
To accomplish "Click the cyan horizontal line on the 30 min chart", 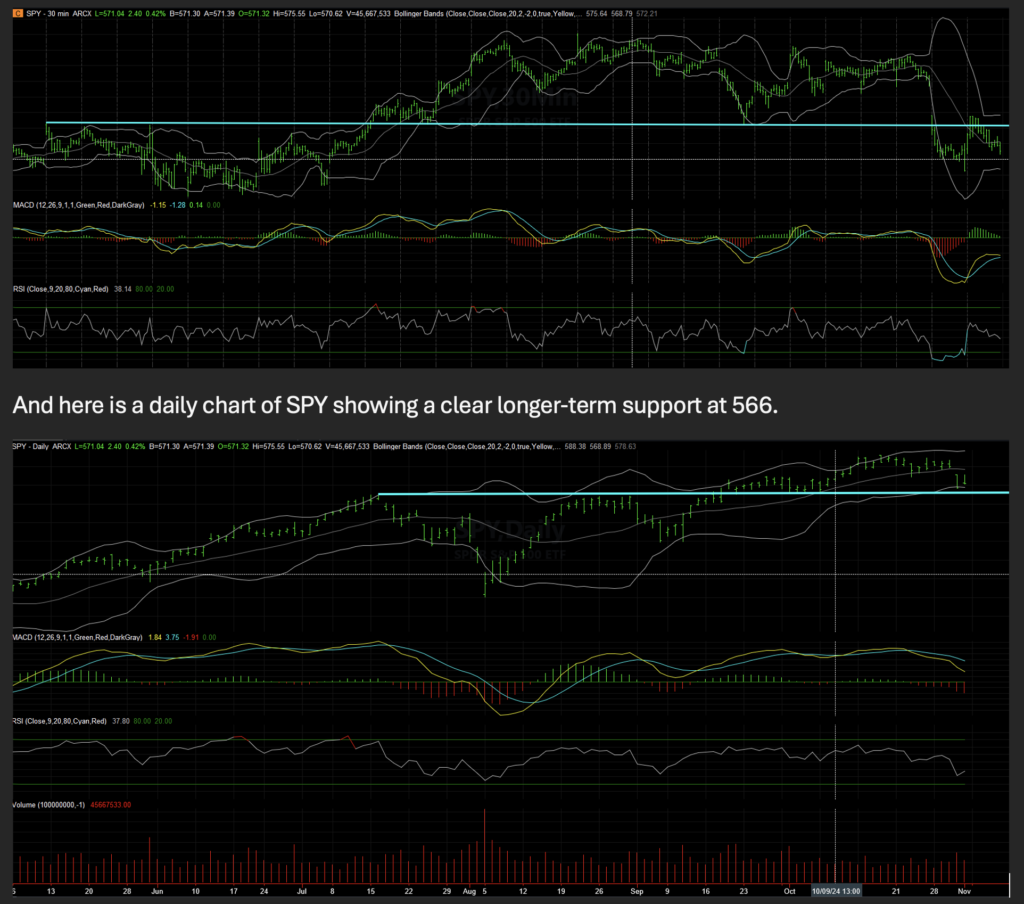I will point(528,123).
